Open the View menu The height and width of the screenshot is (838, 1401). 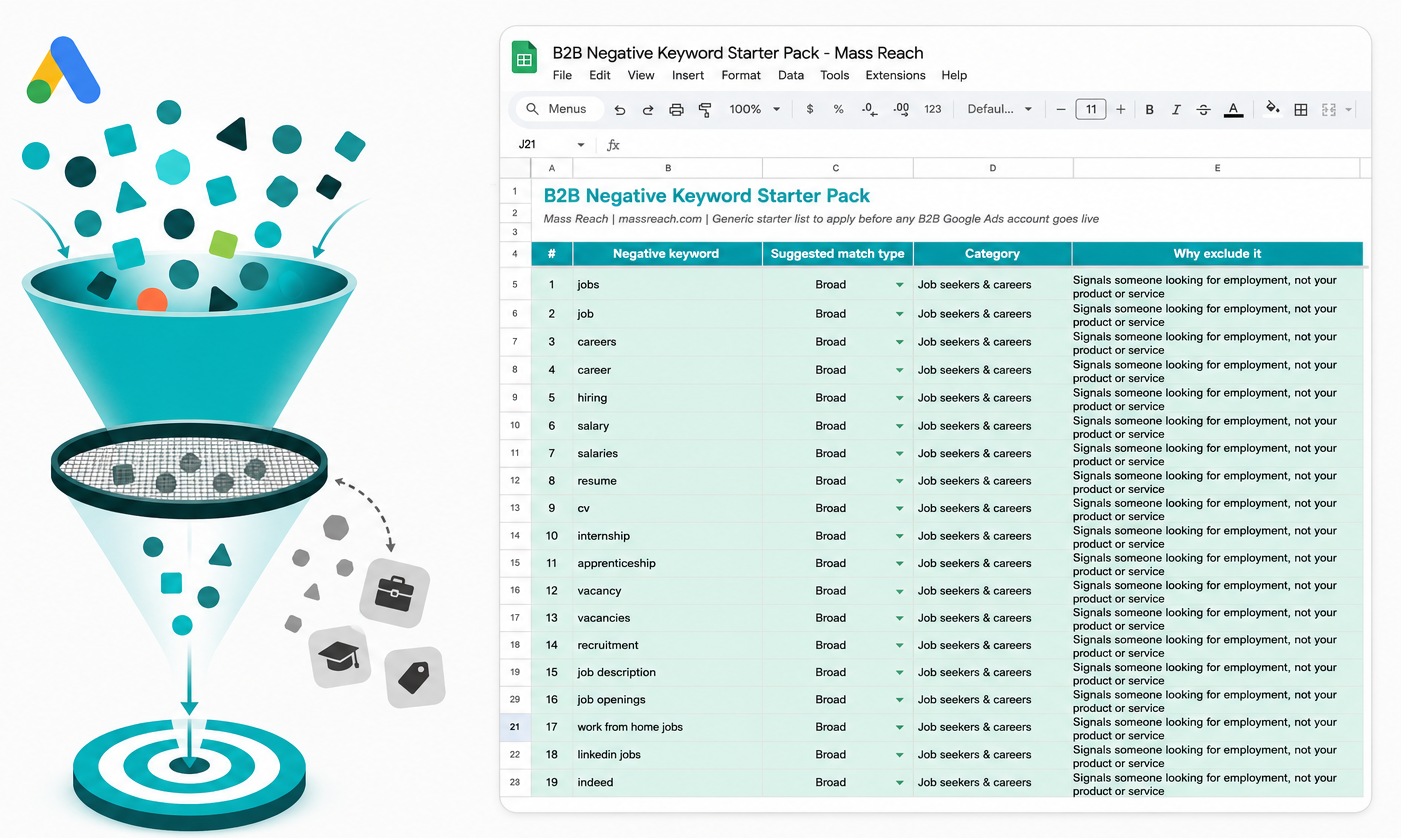(641, 75)
